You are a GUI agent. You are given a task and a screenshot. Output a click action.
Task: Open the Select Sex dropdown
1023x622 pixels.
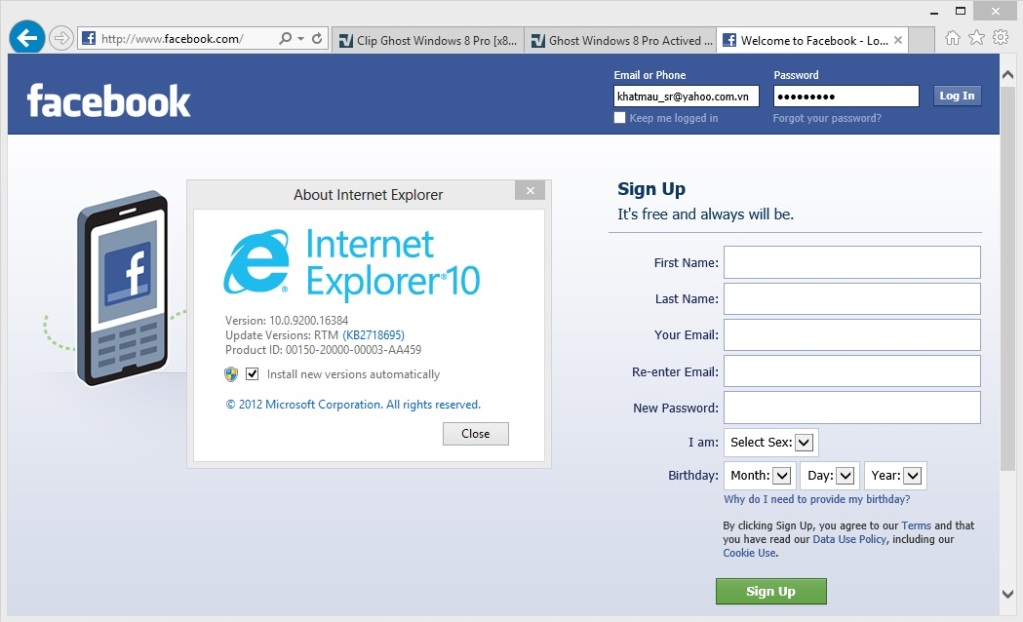click(x=771, y=443)
